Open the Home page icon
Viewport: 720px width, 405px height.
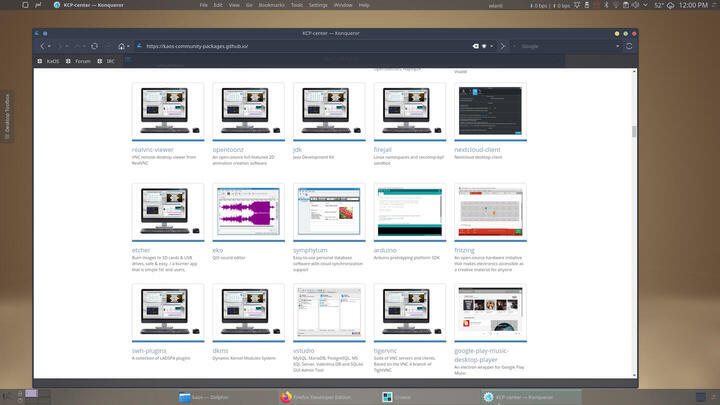click(x=121, y=46)
